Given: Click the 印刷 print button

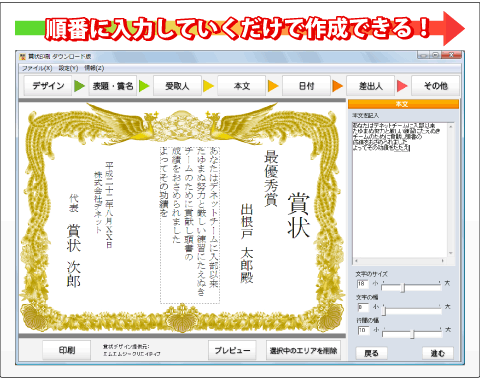Looking at the screenshot, I should (x=67, y=350).
